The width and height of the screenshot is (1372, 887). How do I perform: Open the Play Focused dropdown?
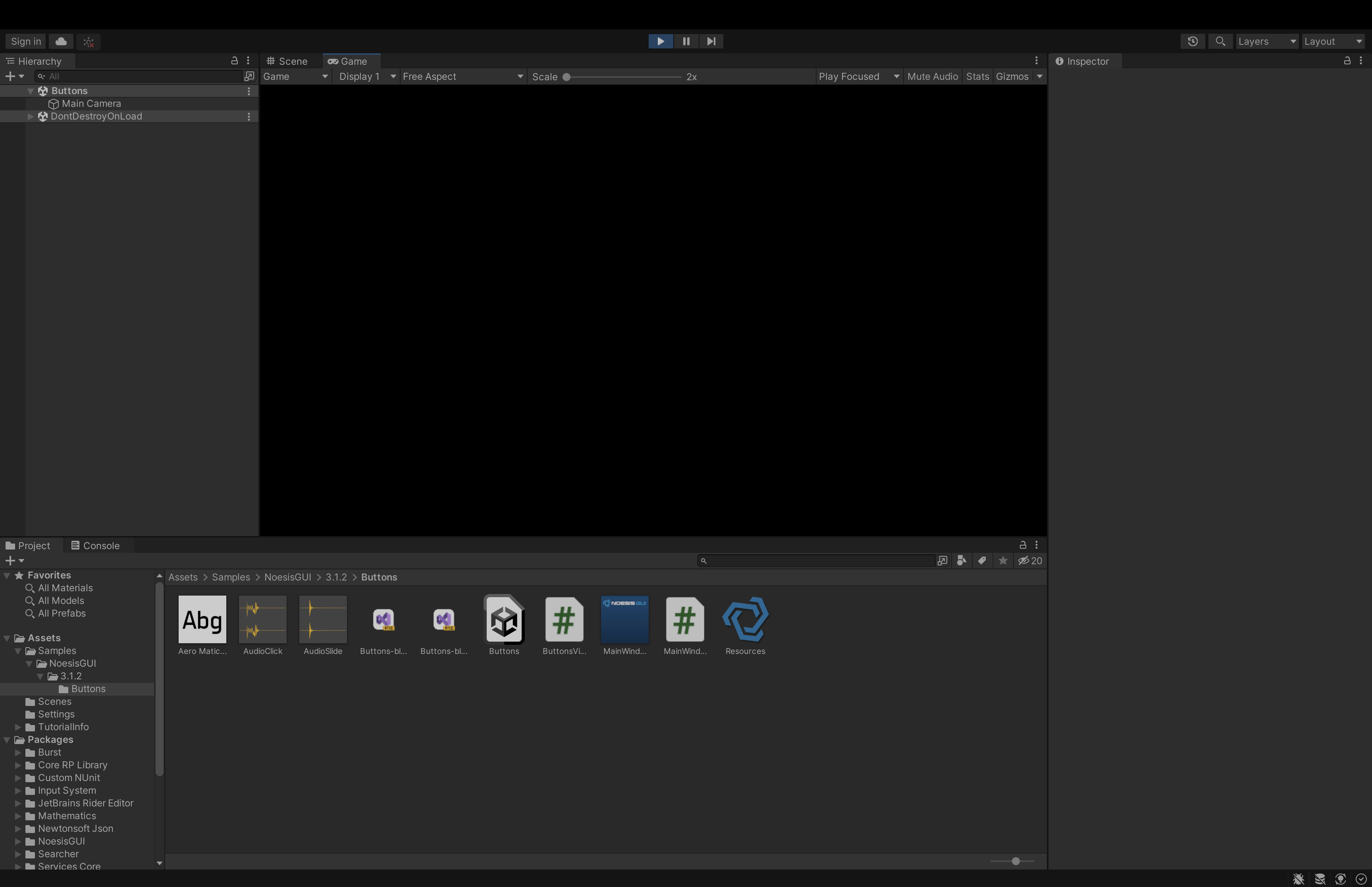click(x=859, y=77)
